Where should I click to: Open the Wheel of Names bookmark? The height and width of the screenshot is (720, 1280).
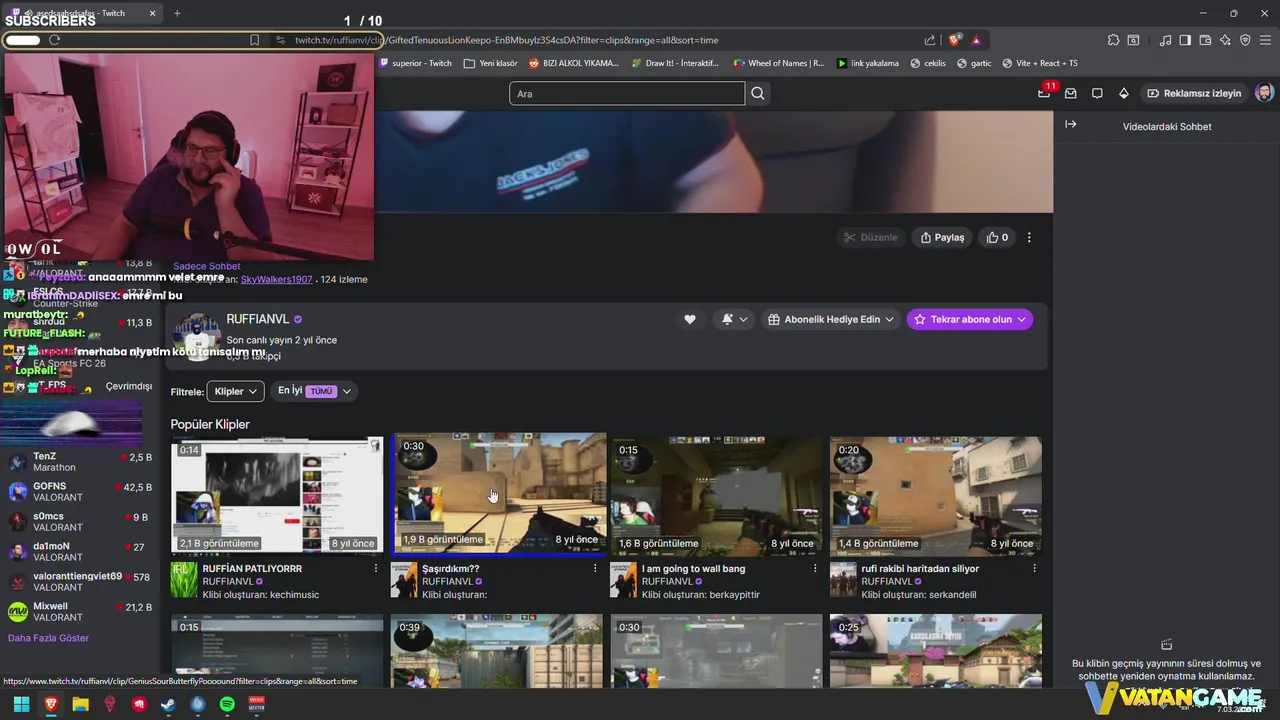pos(779,63)
